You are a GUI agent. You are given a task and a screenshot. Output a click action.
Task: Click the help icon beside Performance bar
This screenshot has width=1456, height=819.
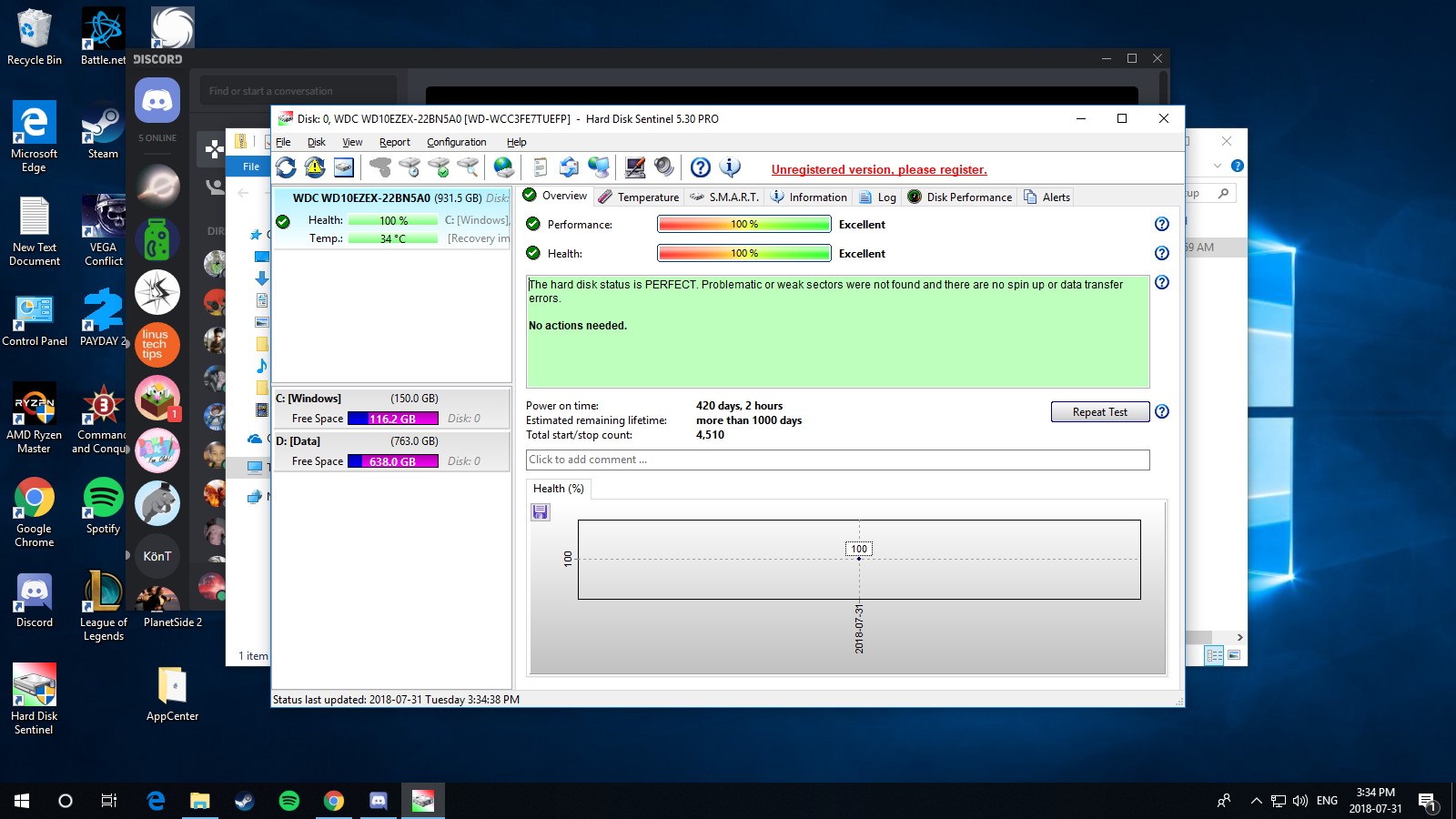1162,224
